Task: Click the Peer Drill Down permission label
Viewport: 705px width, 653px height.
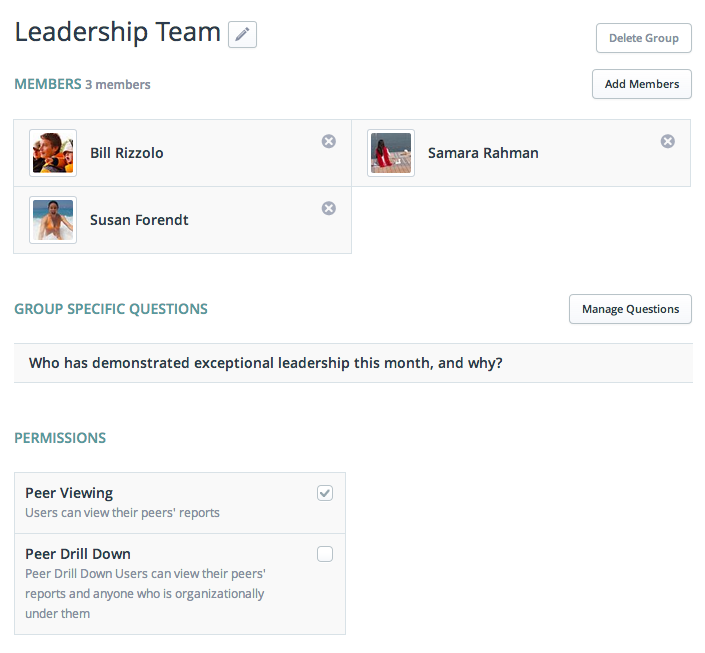Action: coord(78,554)
